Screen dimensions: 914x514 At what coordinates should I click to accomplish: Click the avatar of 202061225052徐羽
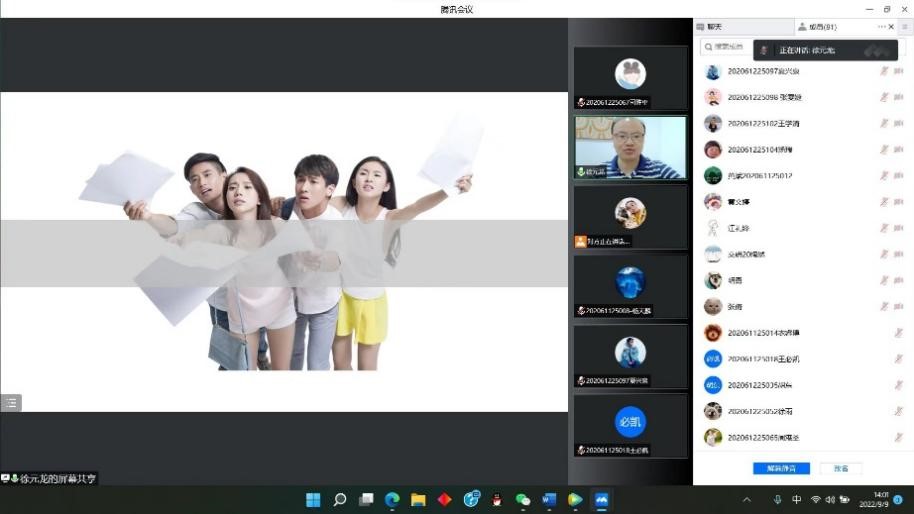tap(713, 411)
